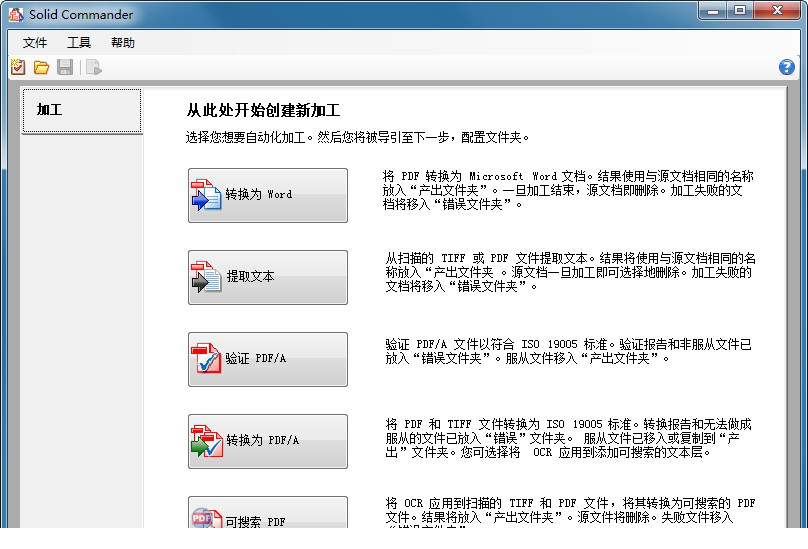
Task: Click the 提取文本 button
Action: 268,277
